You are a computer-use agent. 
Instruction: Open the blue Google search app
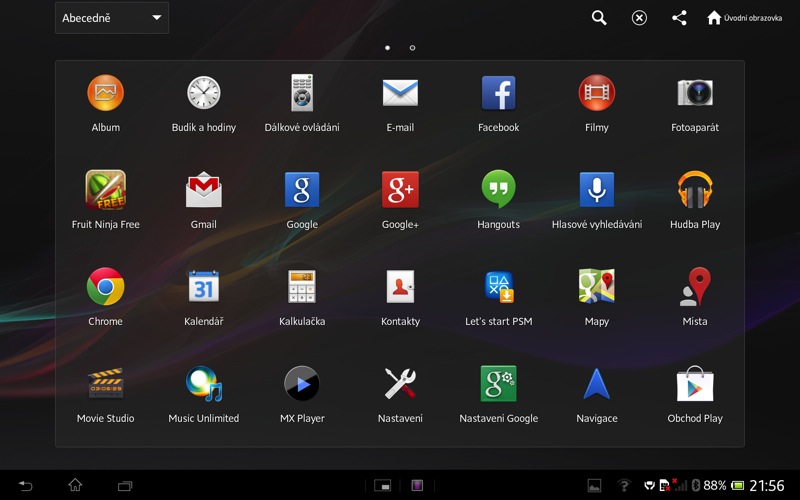click(x=302, y=190)
